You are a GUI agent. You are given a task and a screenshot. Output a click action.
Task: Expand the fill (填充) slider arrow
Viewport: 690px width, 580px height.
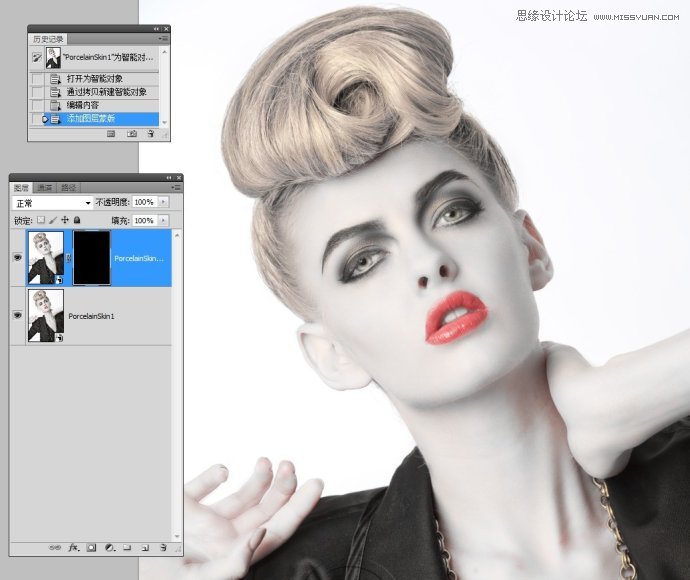pyautogui.click(x=164, y=220)
